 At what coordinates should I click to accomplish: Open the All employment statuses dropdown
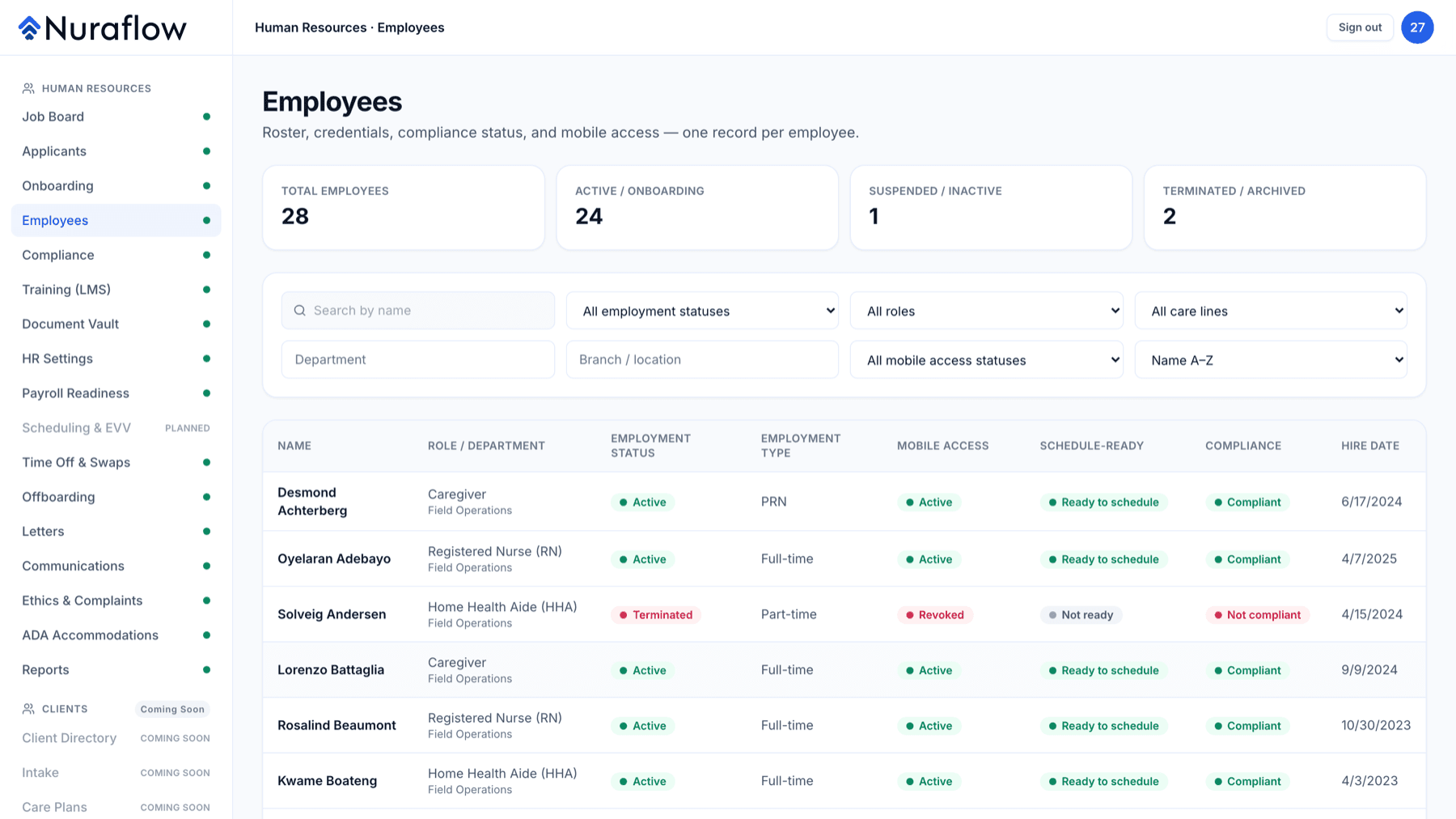coord(702,311)
